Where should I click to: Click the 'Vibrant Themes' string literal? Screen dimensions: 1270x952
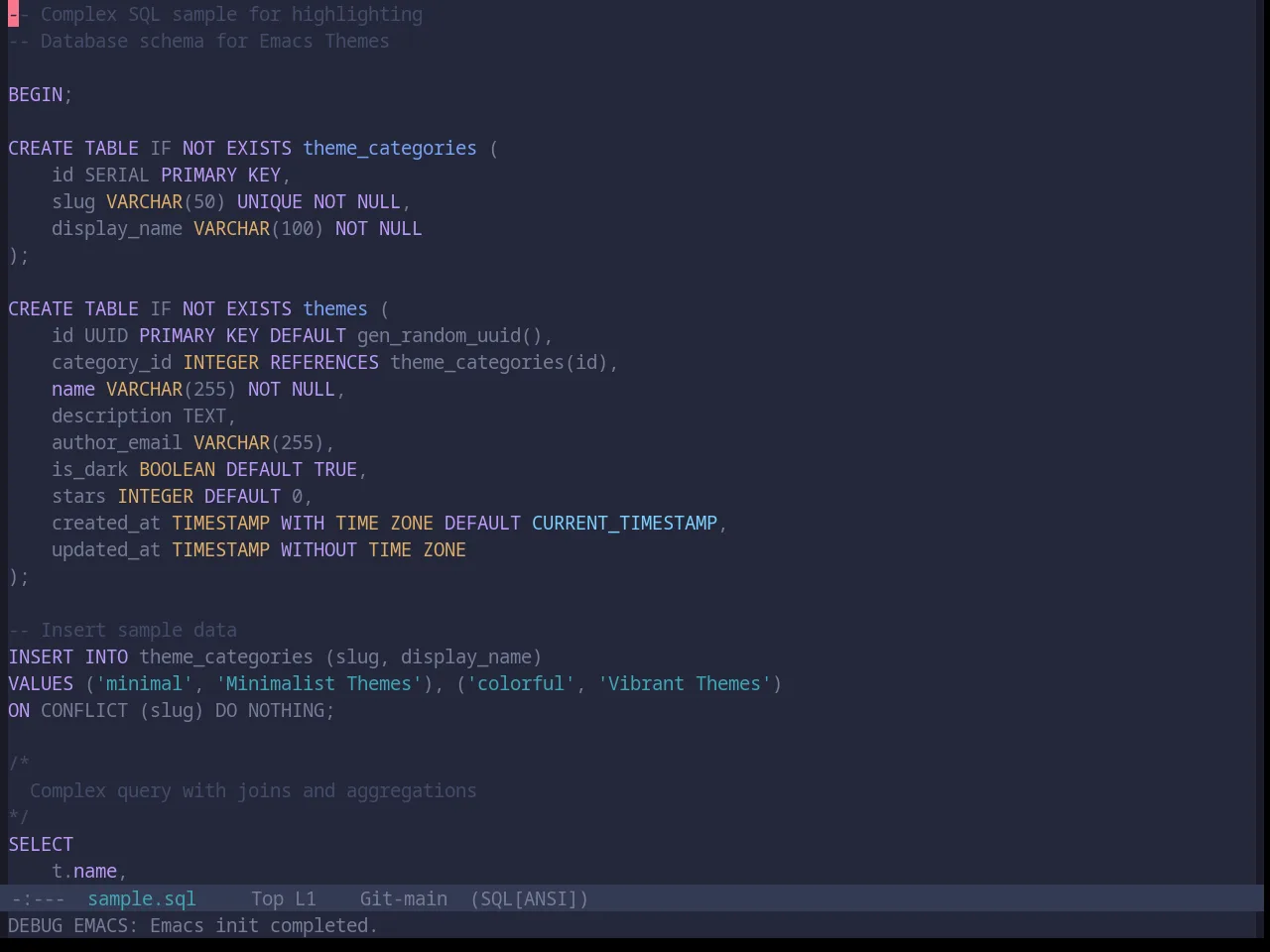pyautogui.click(x=685, y=683)
